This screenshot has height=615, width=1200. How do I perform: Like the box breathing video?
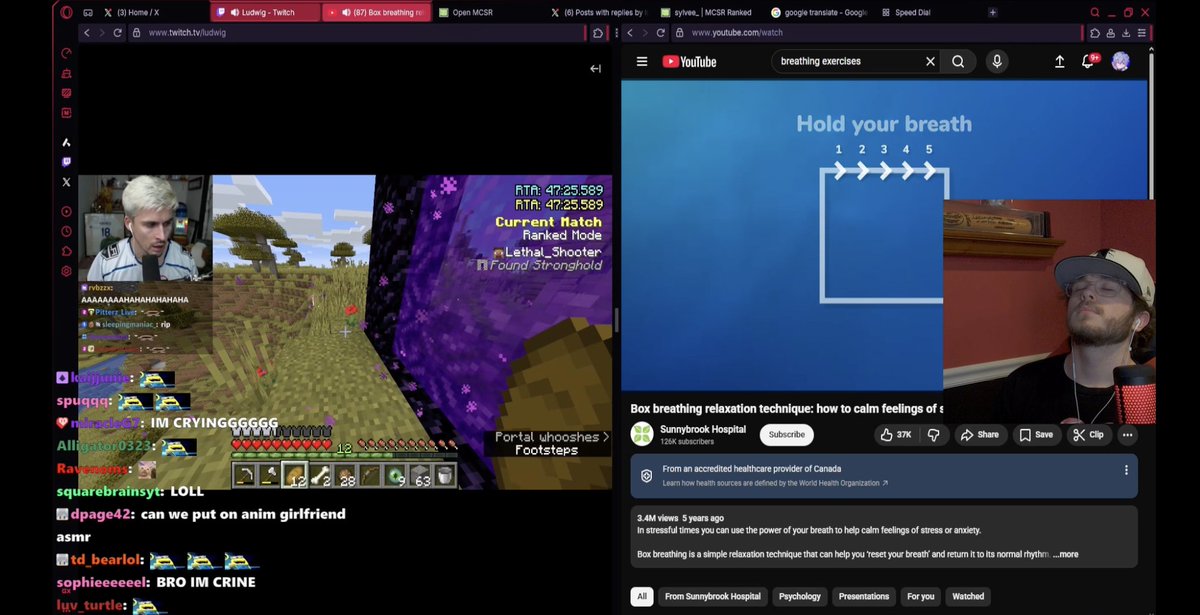[895, 434]
